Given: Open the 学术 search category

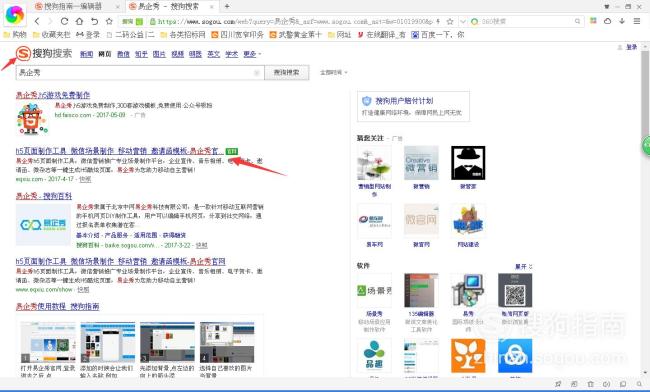Looking at the screenshot, I should point(231,54).
